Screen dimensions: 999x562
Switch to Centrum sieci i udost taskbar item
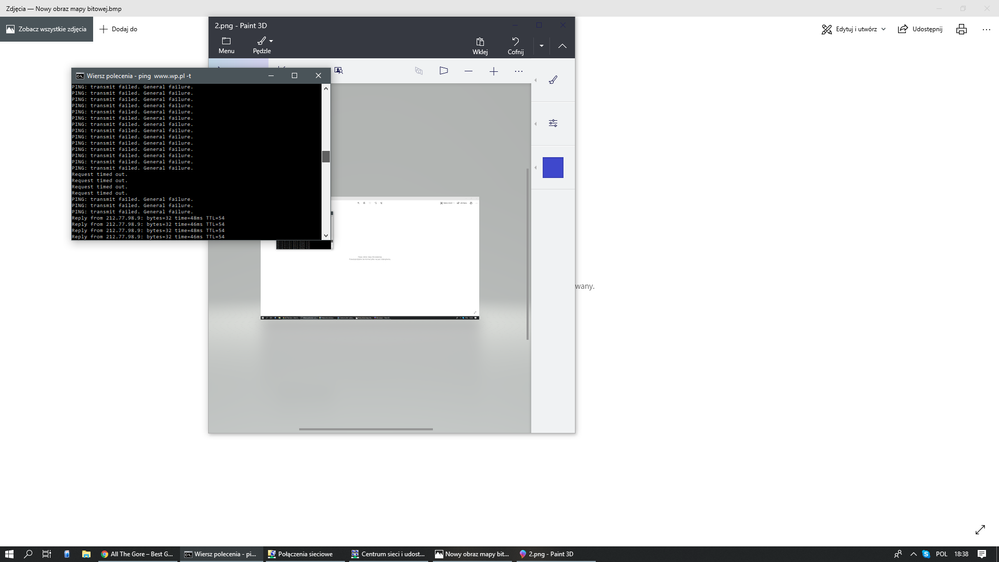coord(387,554)
